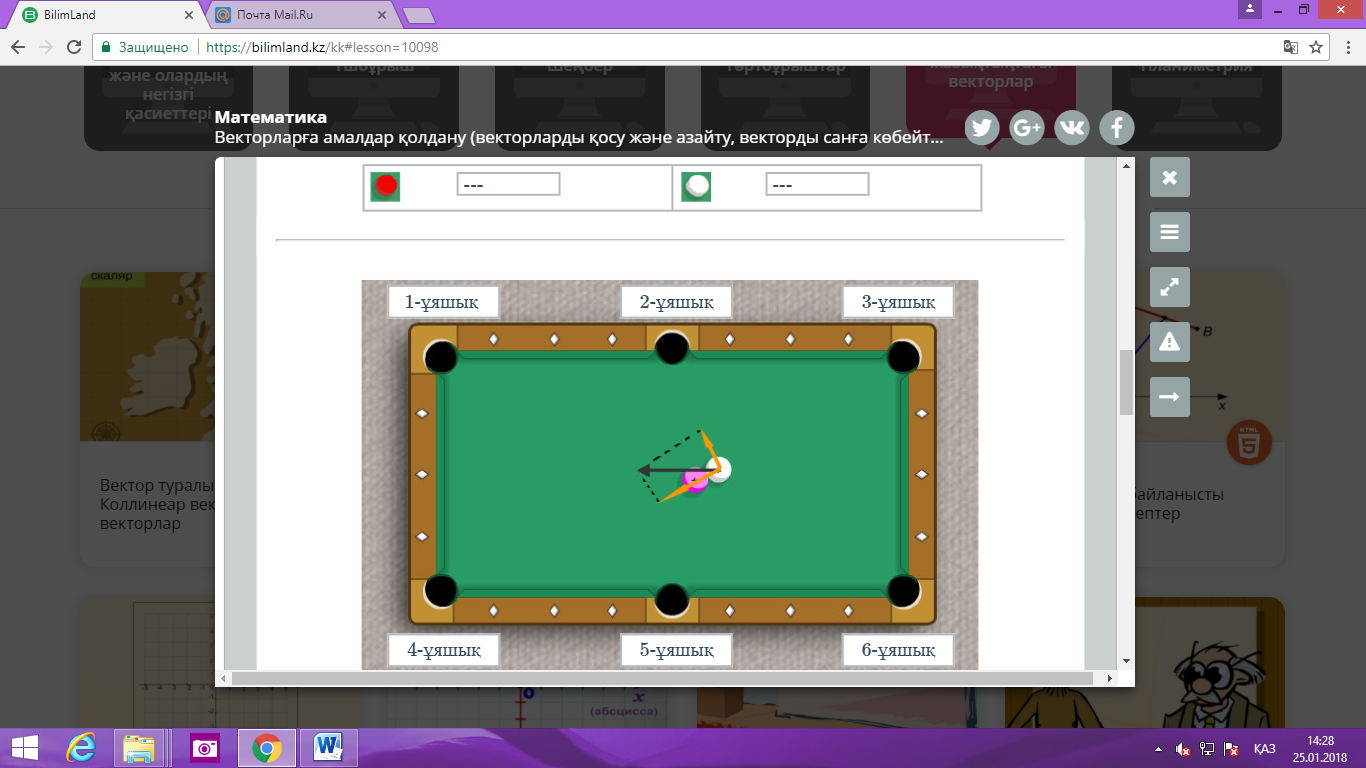Share the lesson on VK
The image size is (1366, 768).
tap(1072, 127)
